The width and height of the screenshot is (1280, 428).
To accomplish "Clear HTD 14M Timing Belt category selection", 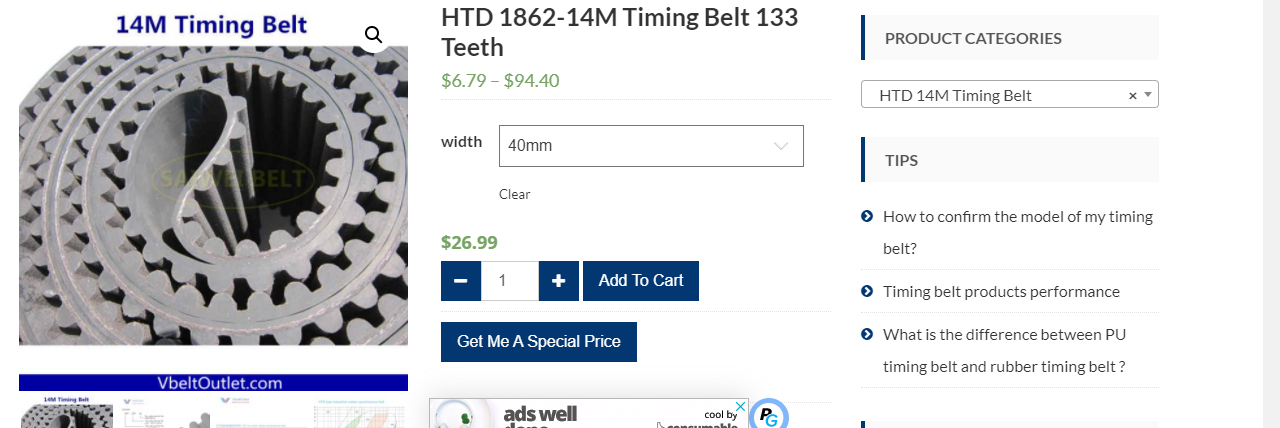I will point(1132,95).
